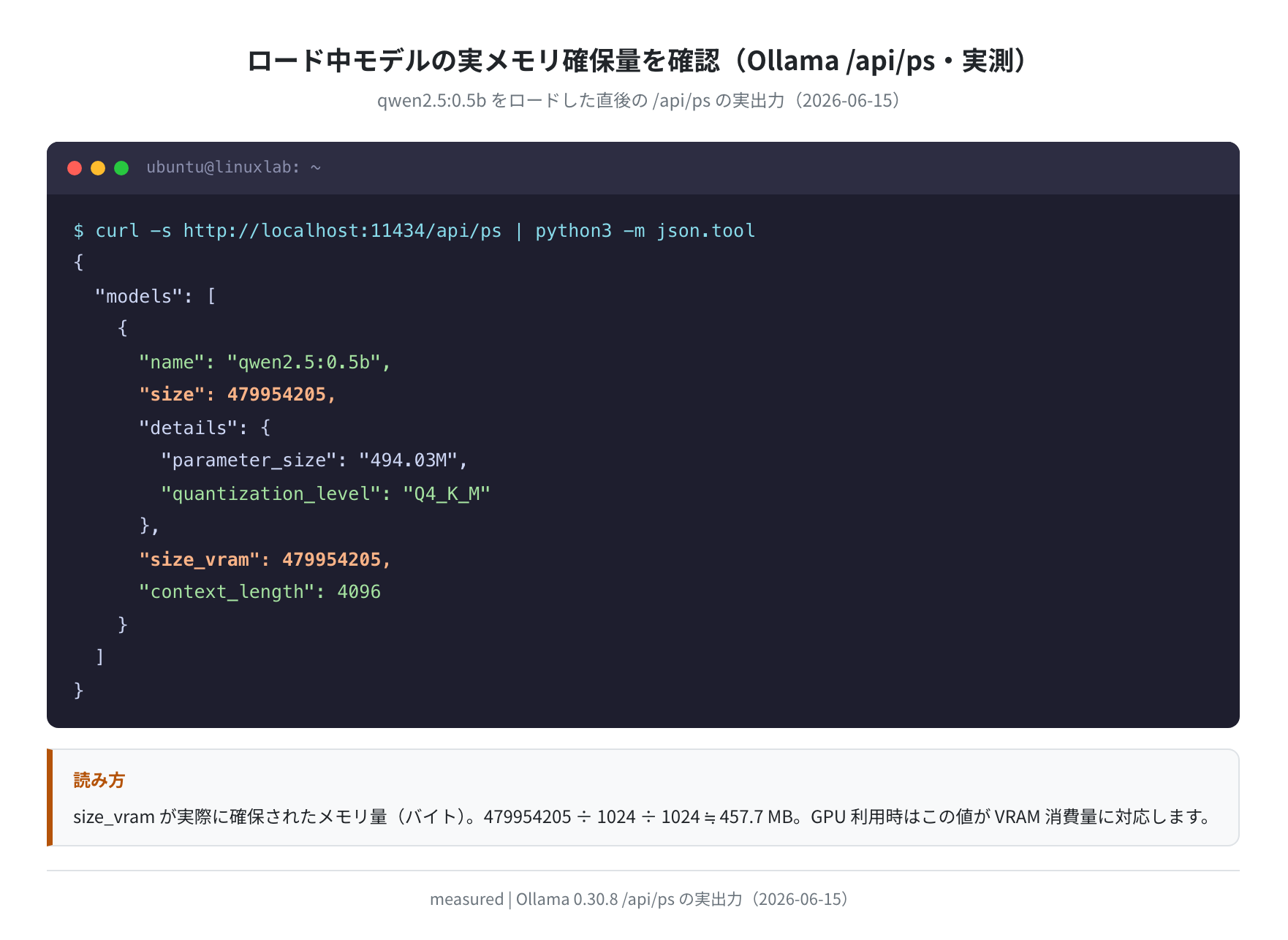Viewport: 1288px width, 940px height.
Task: Click the curl command line in the terminal
Action: pos(414,231)
